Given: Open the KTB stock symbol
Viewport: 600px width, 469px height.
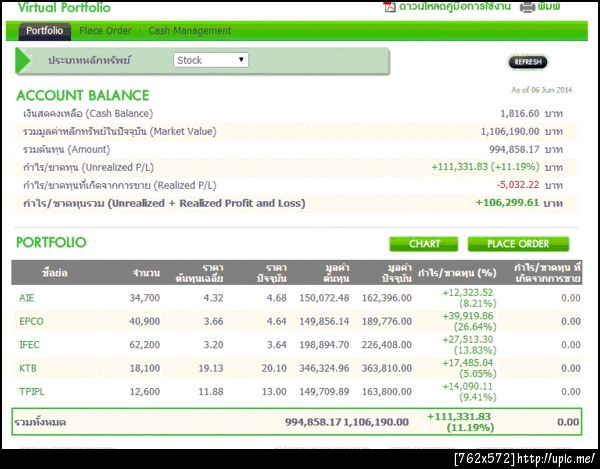Looking at the screenshot, I should [28, 368].
